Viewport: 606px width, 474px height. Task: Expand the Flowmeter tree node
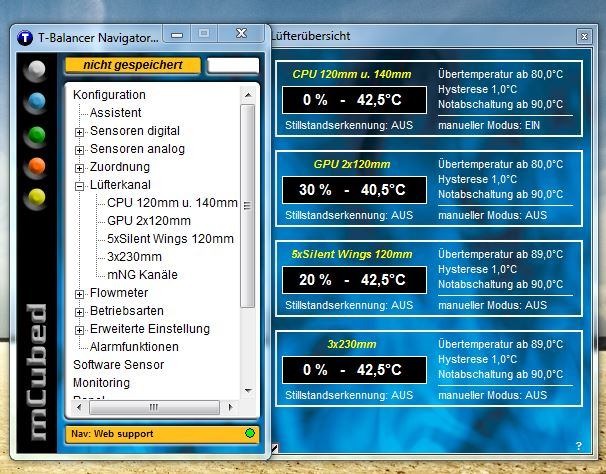coord(79,294)
